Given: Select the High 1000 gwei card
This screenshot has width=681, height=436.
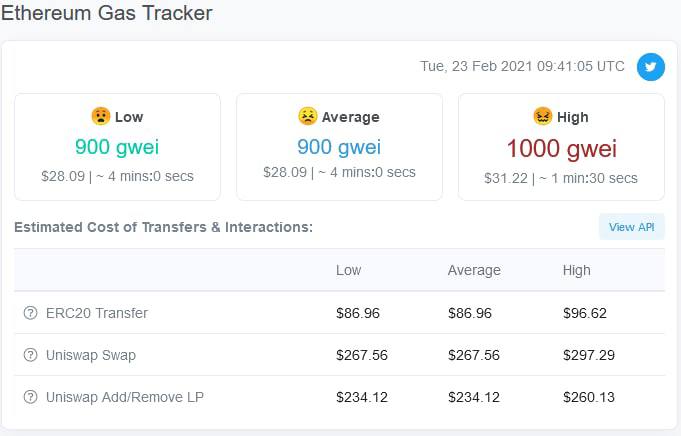Looking at the screenshot, I should point(561,147).
